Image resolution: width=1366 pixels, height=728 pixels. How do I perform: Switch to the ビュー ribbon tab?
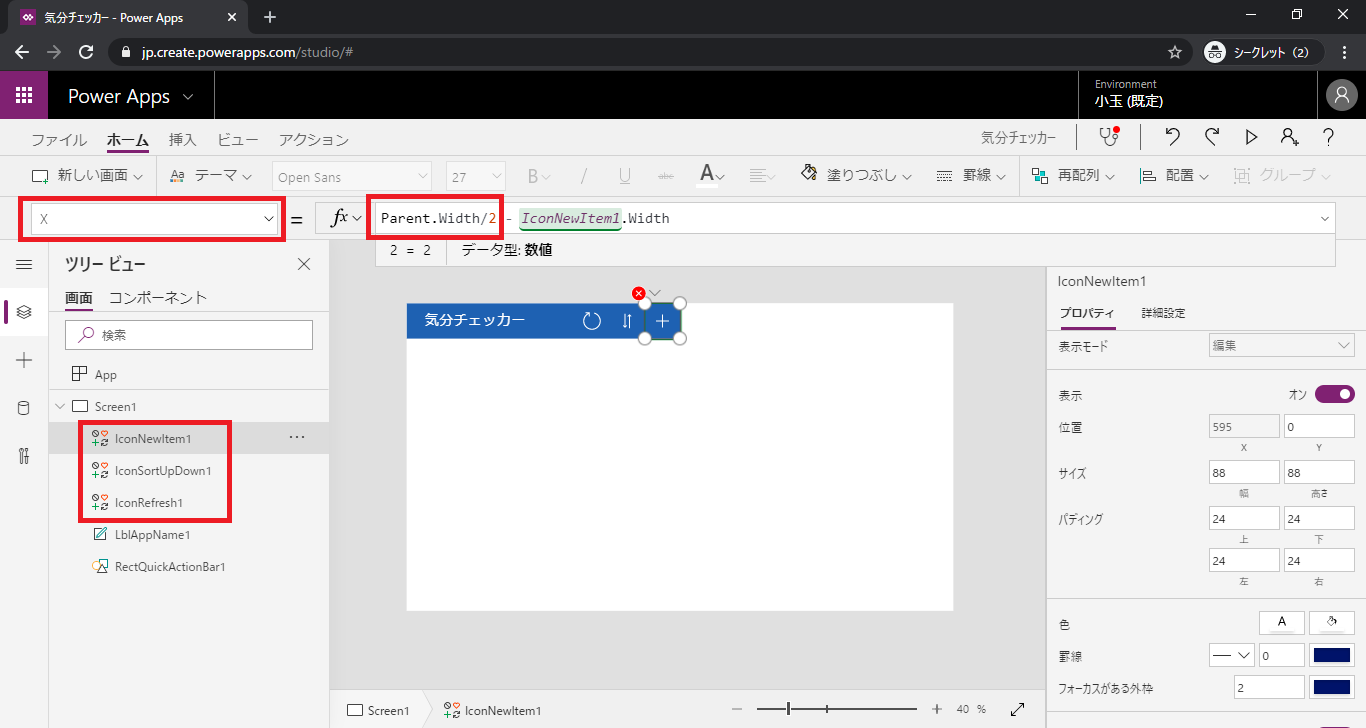[x=238, y=139]
